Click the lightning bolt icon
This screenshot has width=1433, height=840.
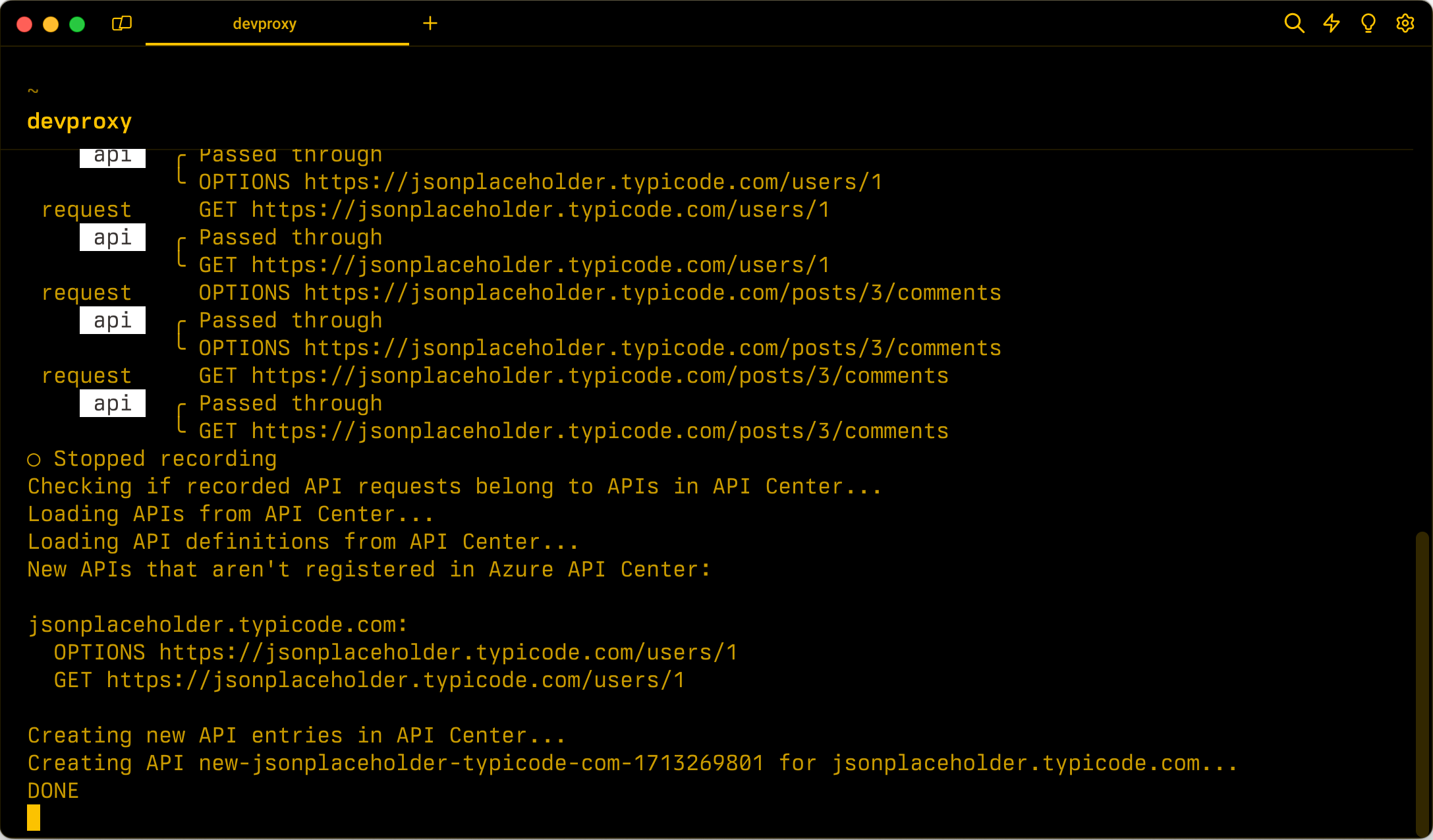click(1332, 24)
